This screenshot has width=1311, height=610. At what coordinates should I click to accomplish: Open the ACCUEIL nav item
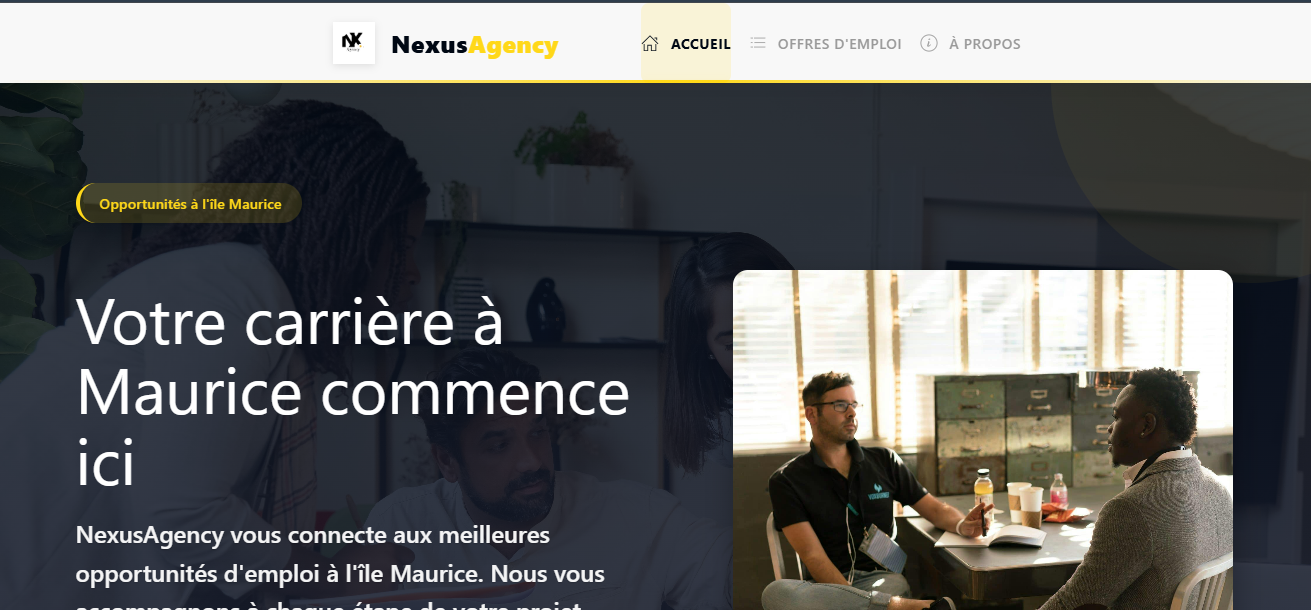686,43
